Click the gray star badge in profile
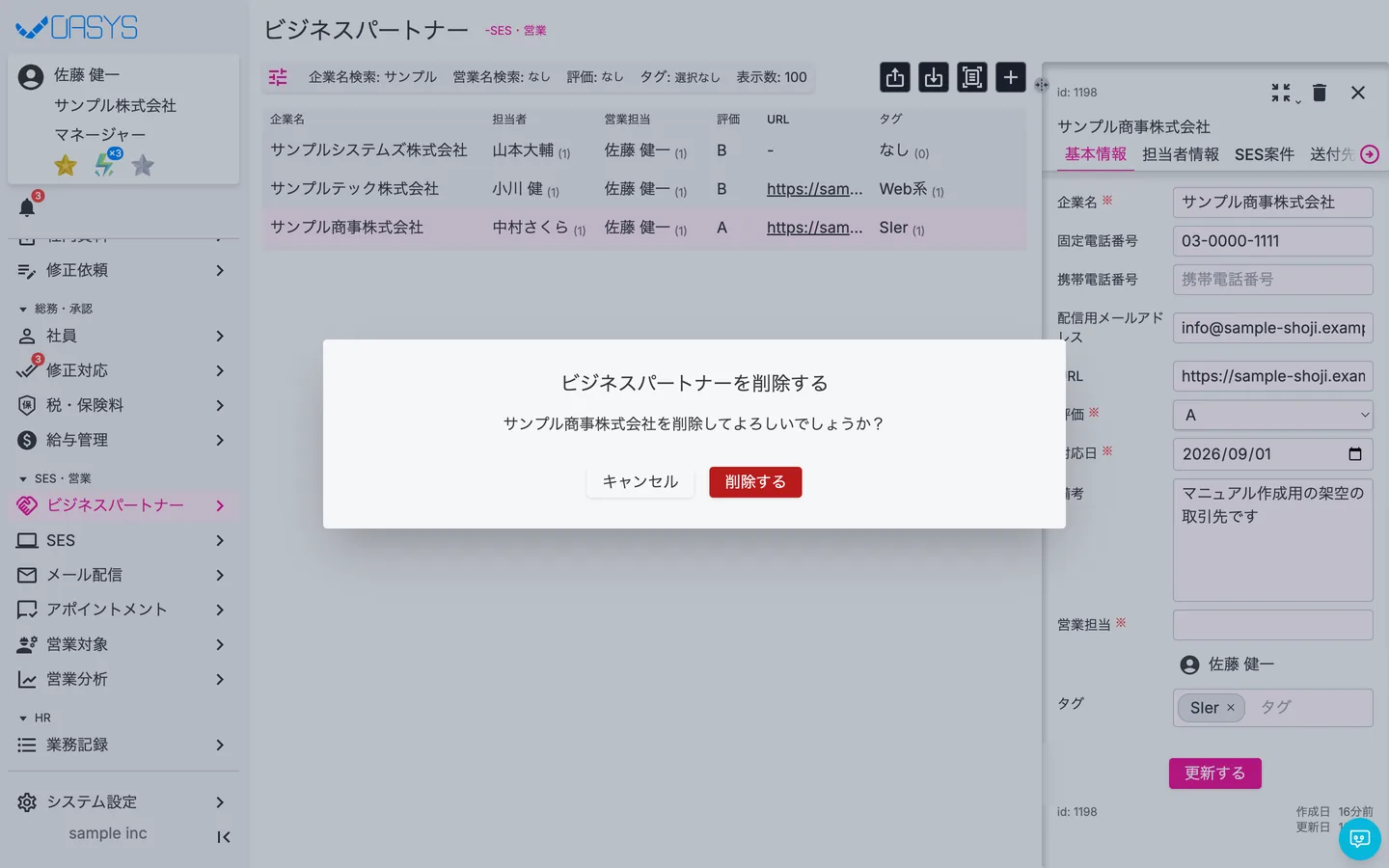The width and height of the screenshot is (1389, 868). [x=143, y=166]
